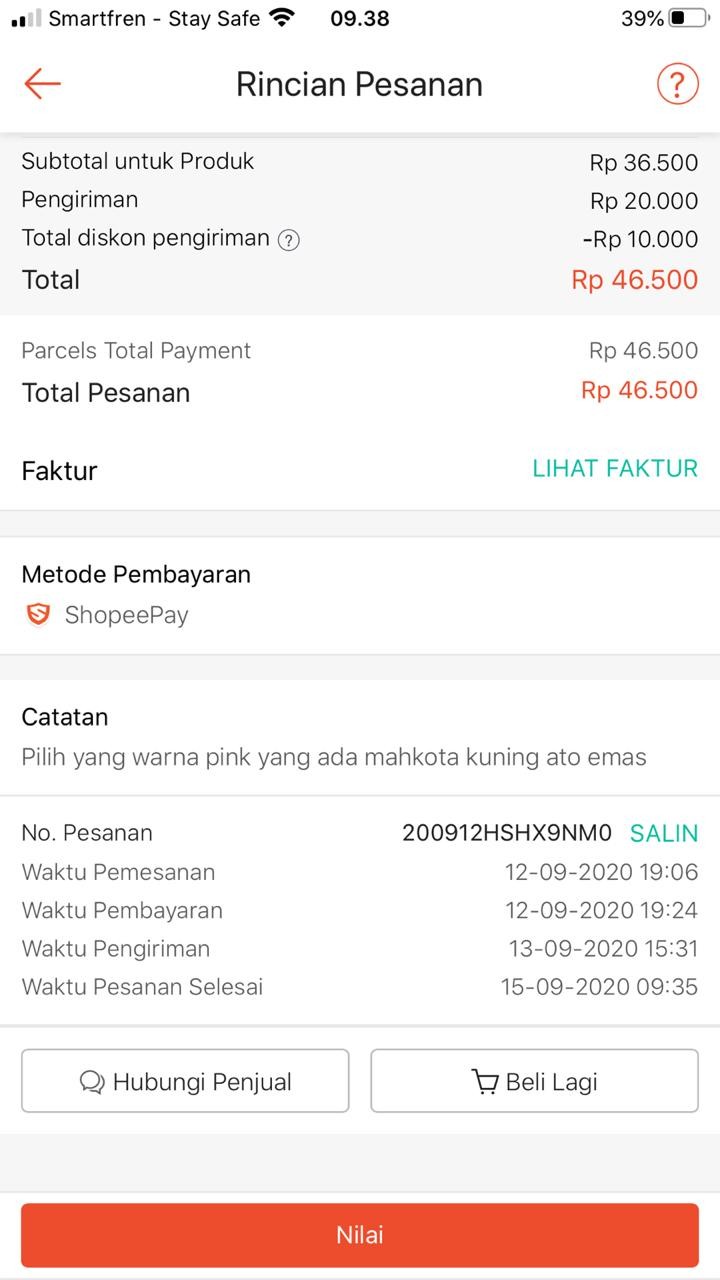
Task: Open help via question mark icon
Action: coord(677,84)
